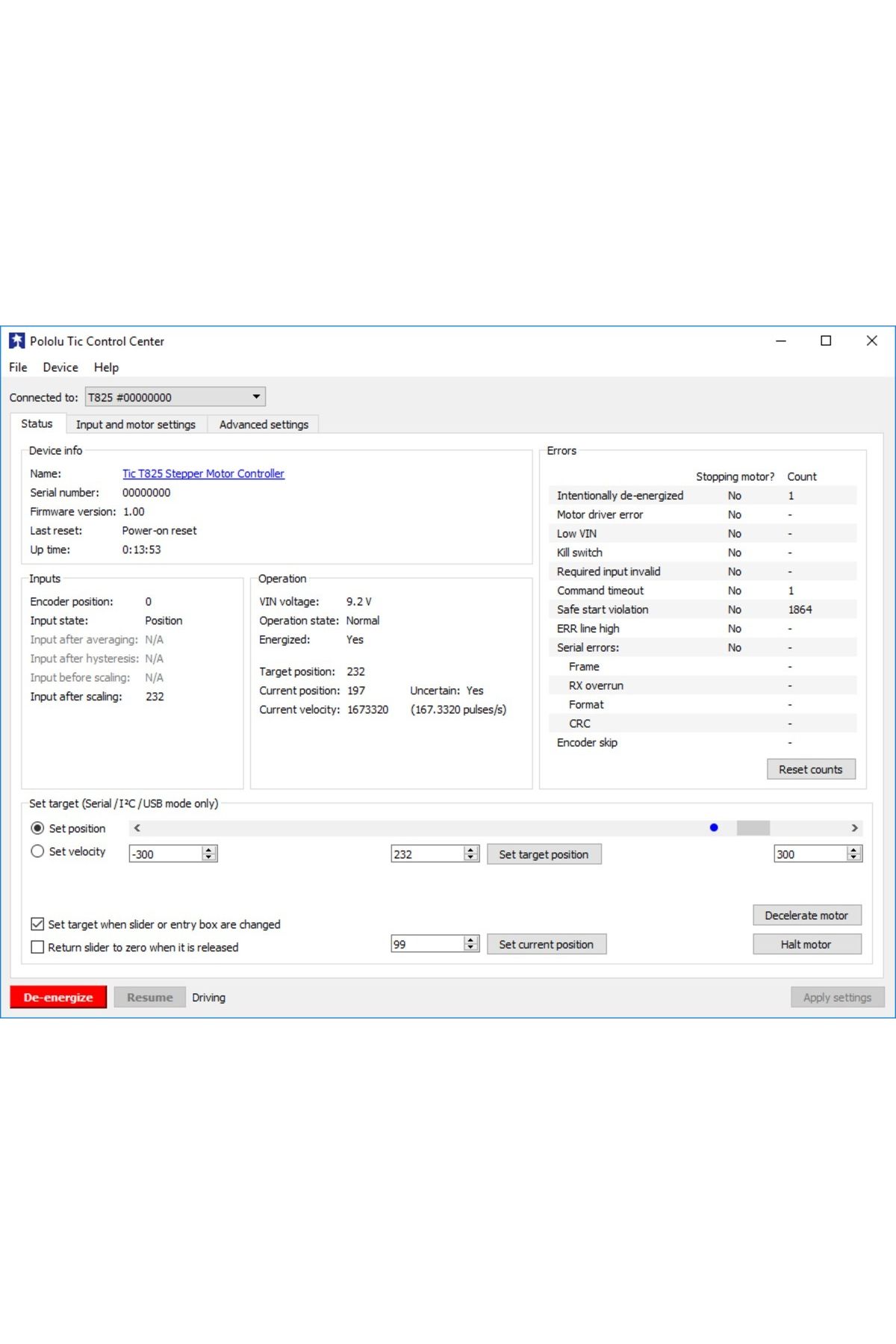
Task: Increment target position 232 with up arrow
Action: [470, 850]
